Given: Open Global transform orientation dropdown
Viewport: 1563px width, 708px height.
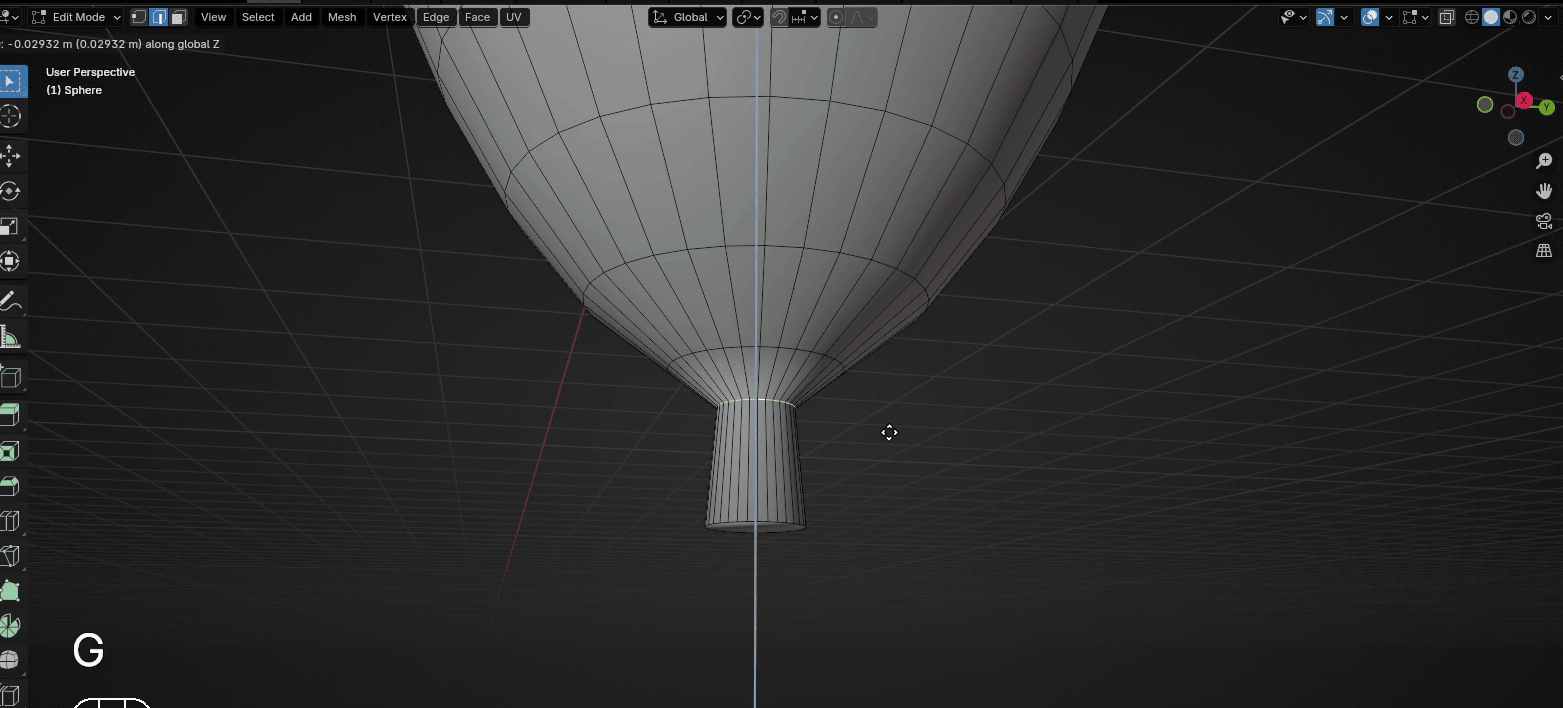Looking at the screenshot, I should [687, 17].
